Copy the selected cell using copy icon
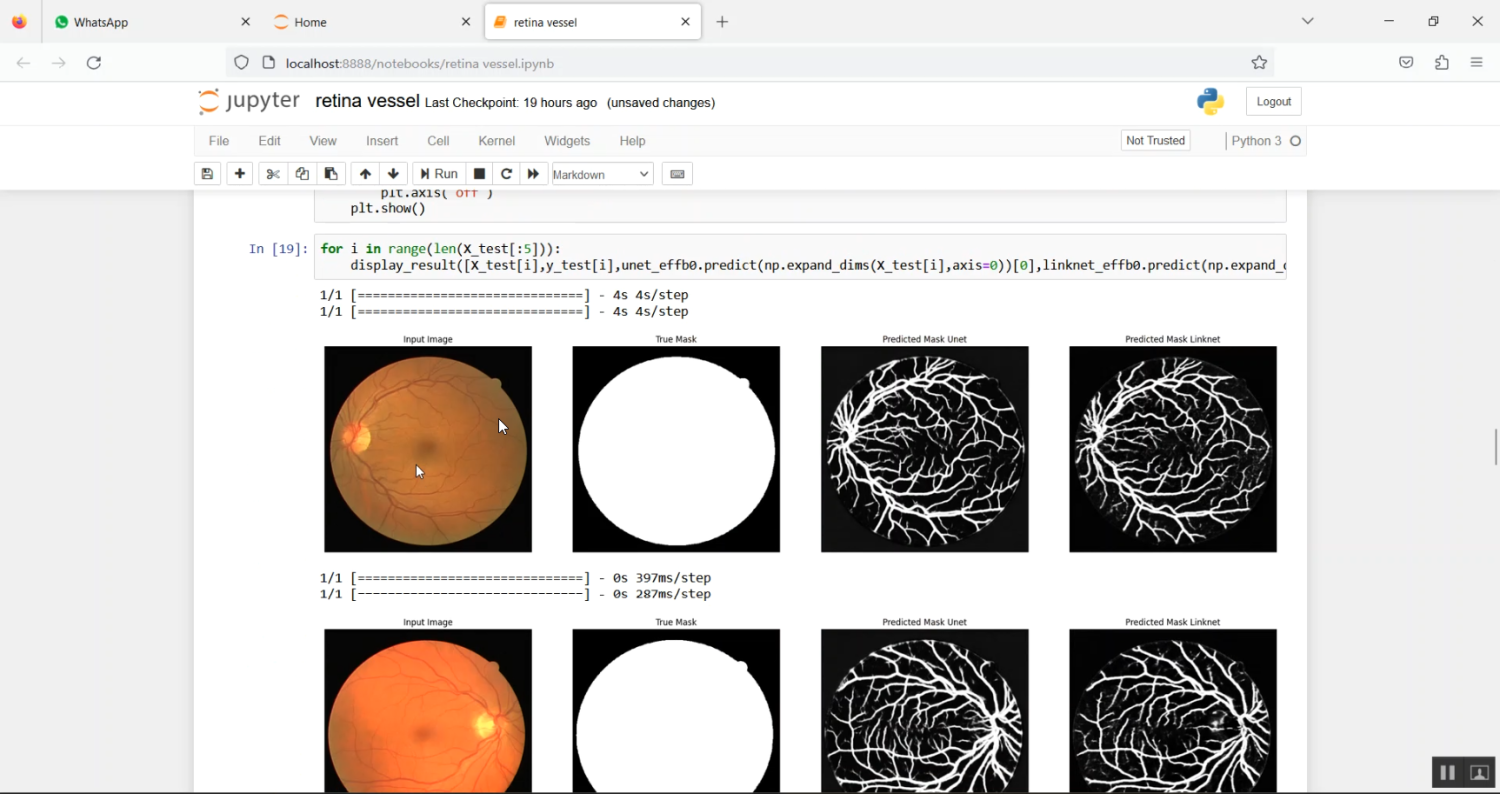 [x=302, y=173]
